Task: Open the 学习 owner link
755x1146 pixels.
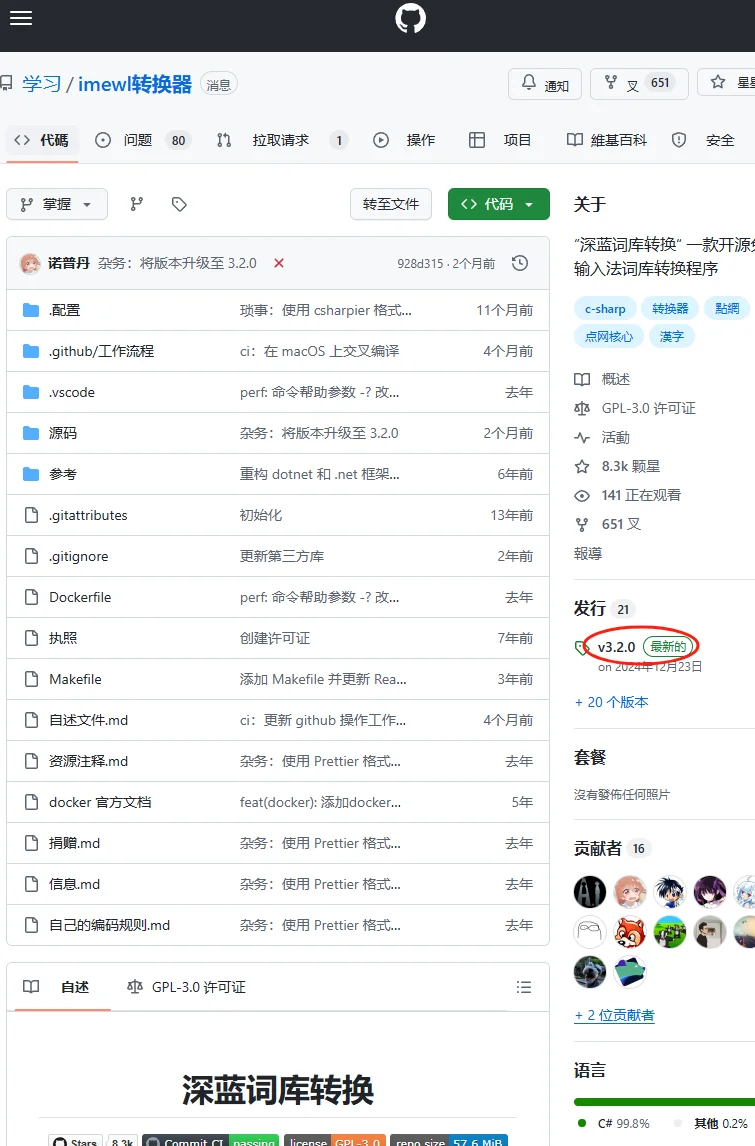Action: (42, 84)
